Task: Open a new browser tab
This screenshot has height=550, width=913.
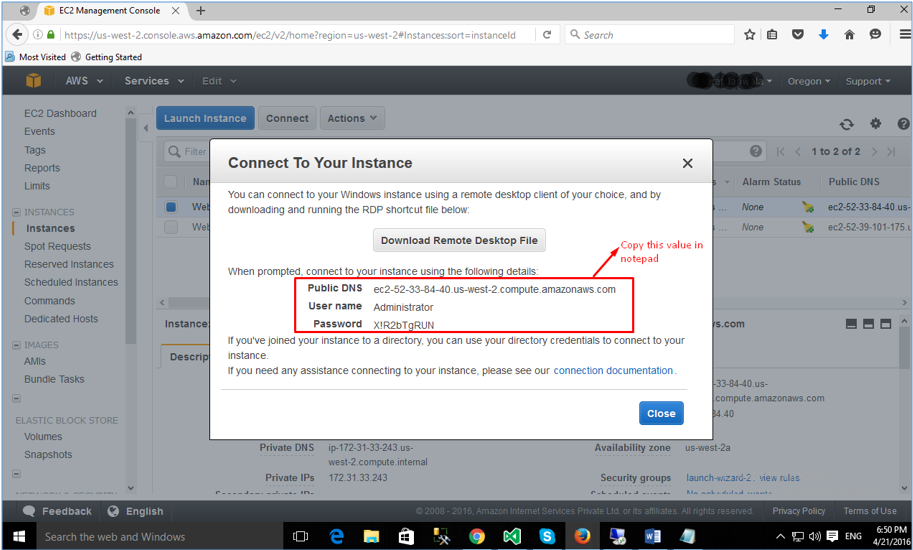Action: click(200, 10)
